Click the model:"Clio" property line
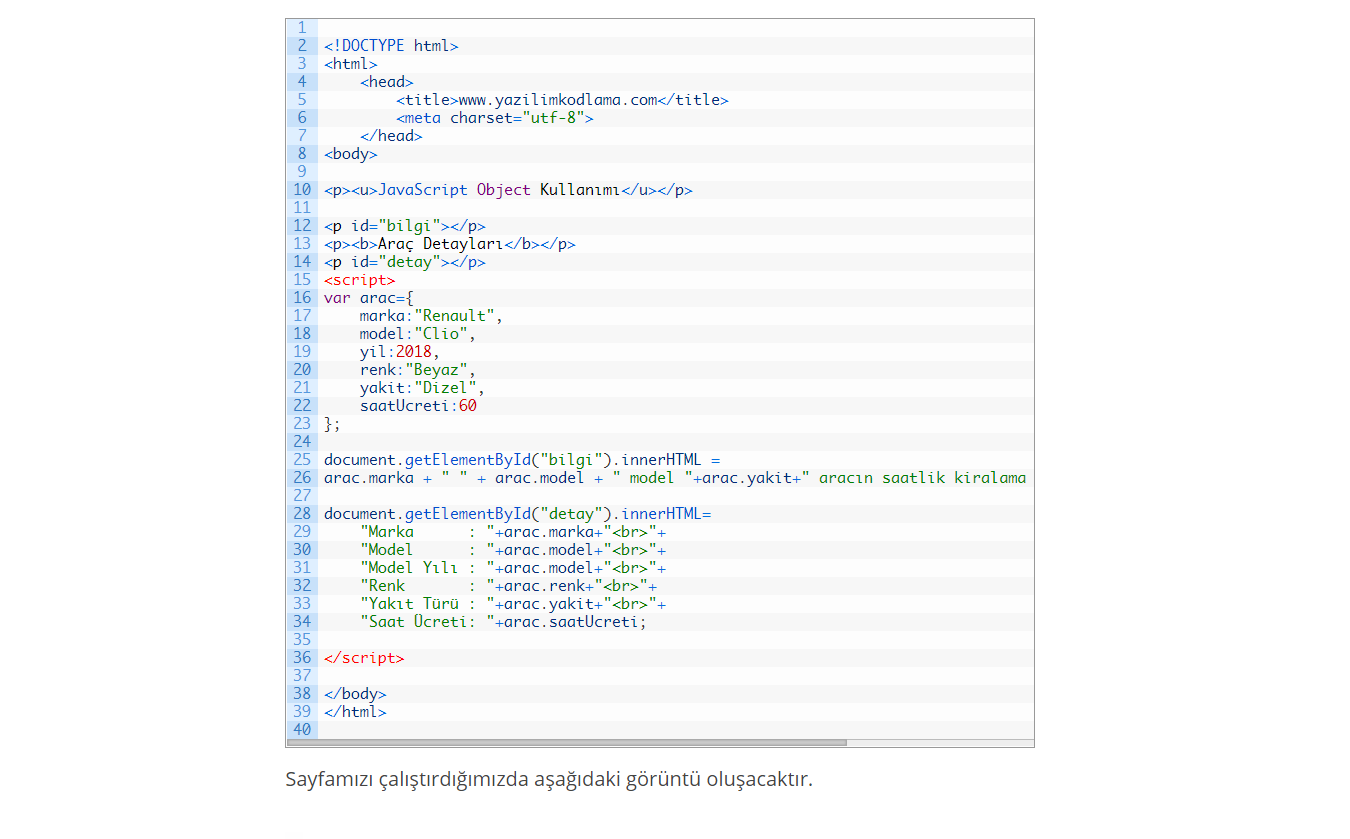The image size is (1350, 839). click(x=418, y=334)
